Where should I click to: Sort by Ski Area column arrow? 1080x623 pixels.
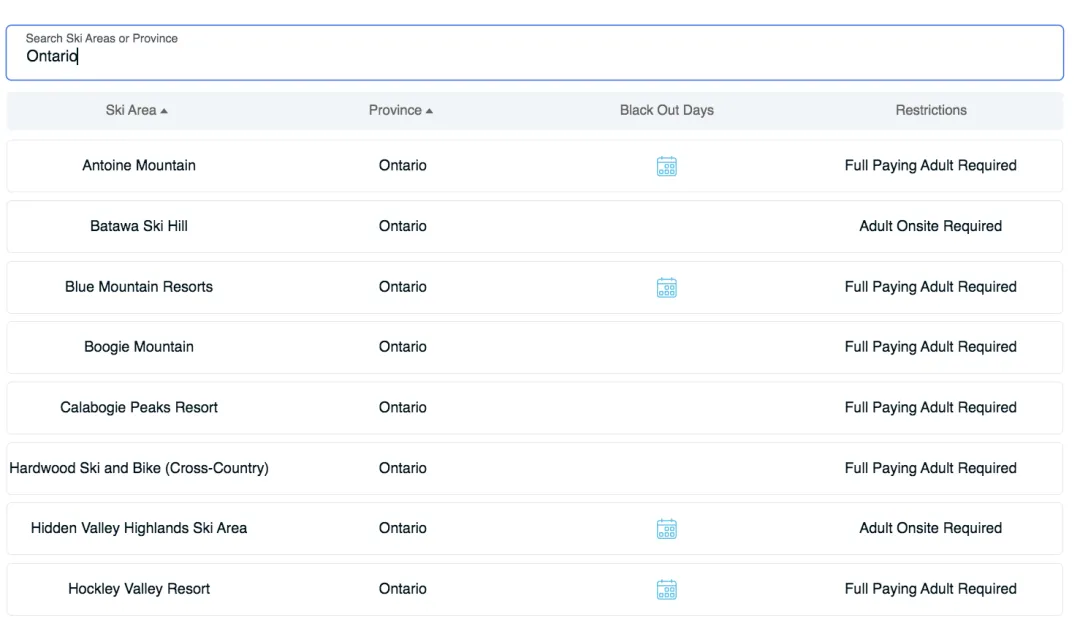coord(164,111)
